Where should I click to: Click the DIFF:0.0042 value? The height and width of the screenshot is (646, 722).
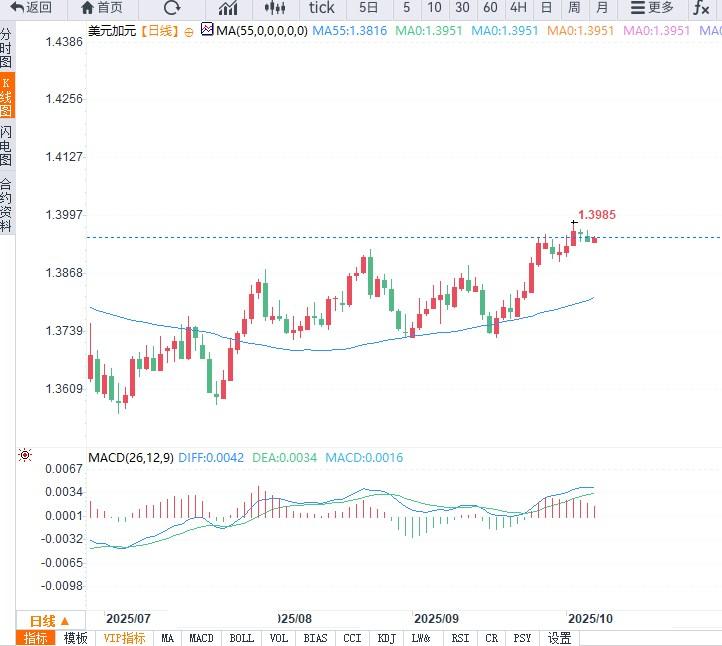point(211,458)
